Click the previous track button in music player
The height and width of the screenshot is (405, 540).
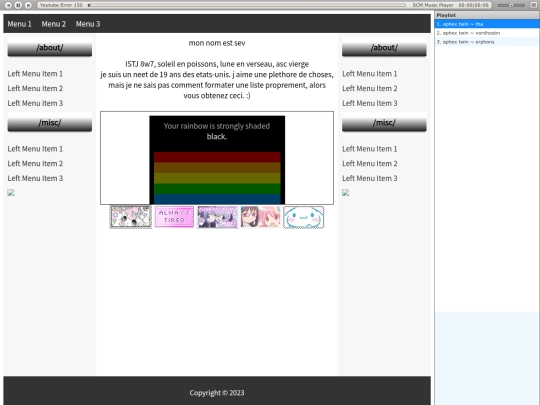(9, 5)
